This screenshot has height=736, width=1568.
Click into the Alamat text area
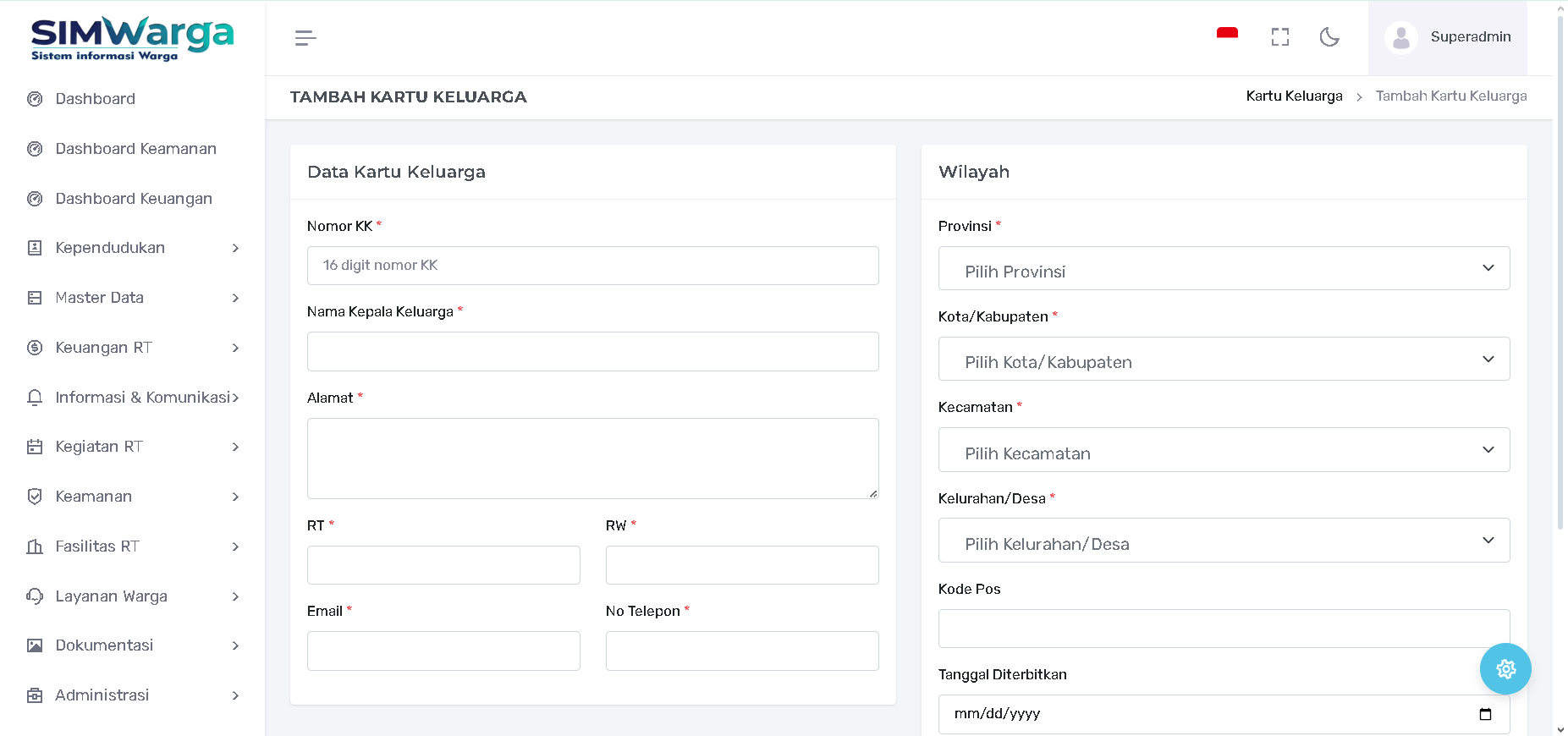(x=592, y=458)
